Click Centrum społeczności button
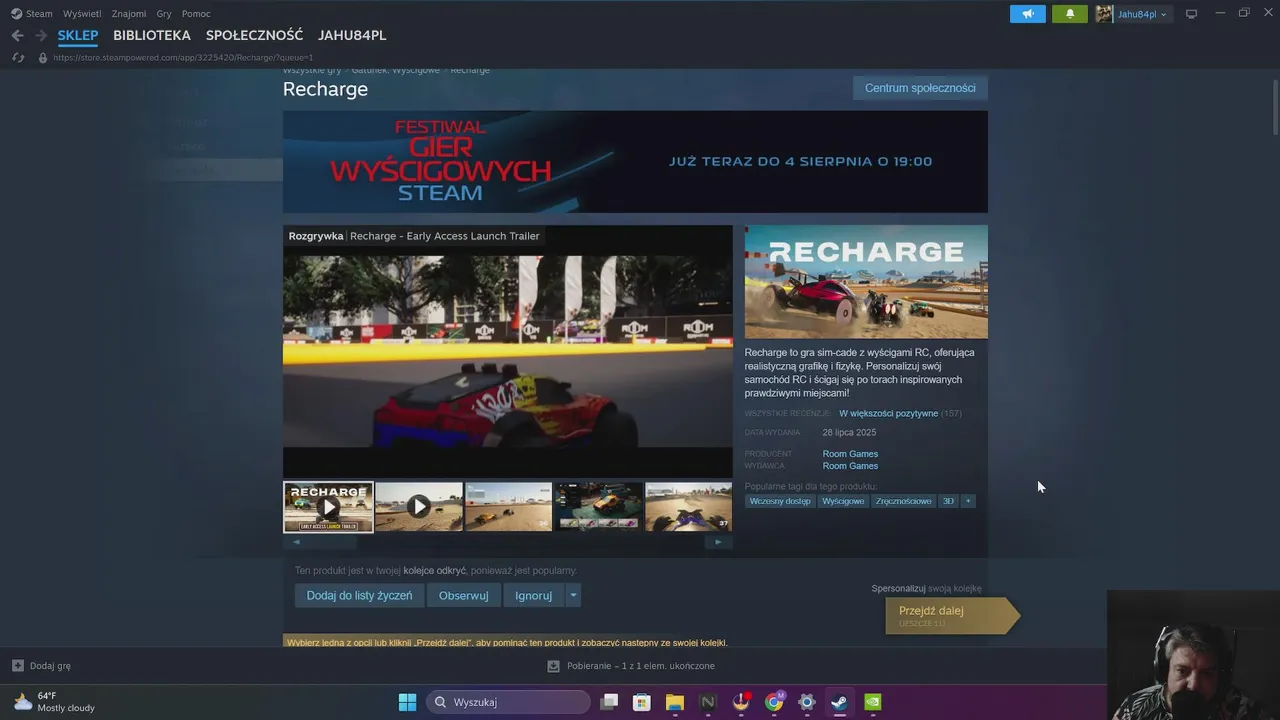This screenshot has width=1280, height=720. (x=920, y=88)
